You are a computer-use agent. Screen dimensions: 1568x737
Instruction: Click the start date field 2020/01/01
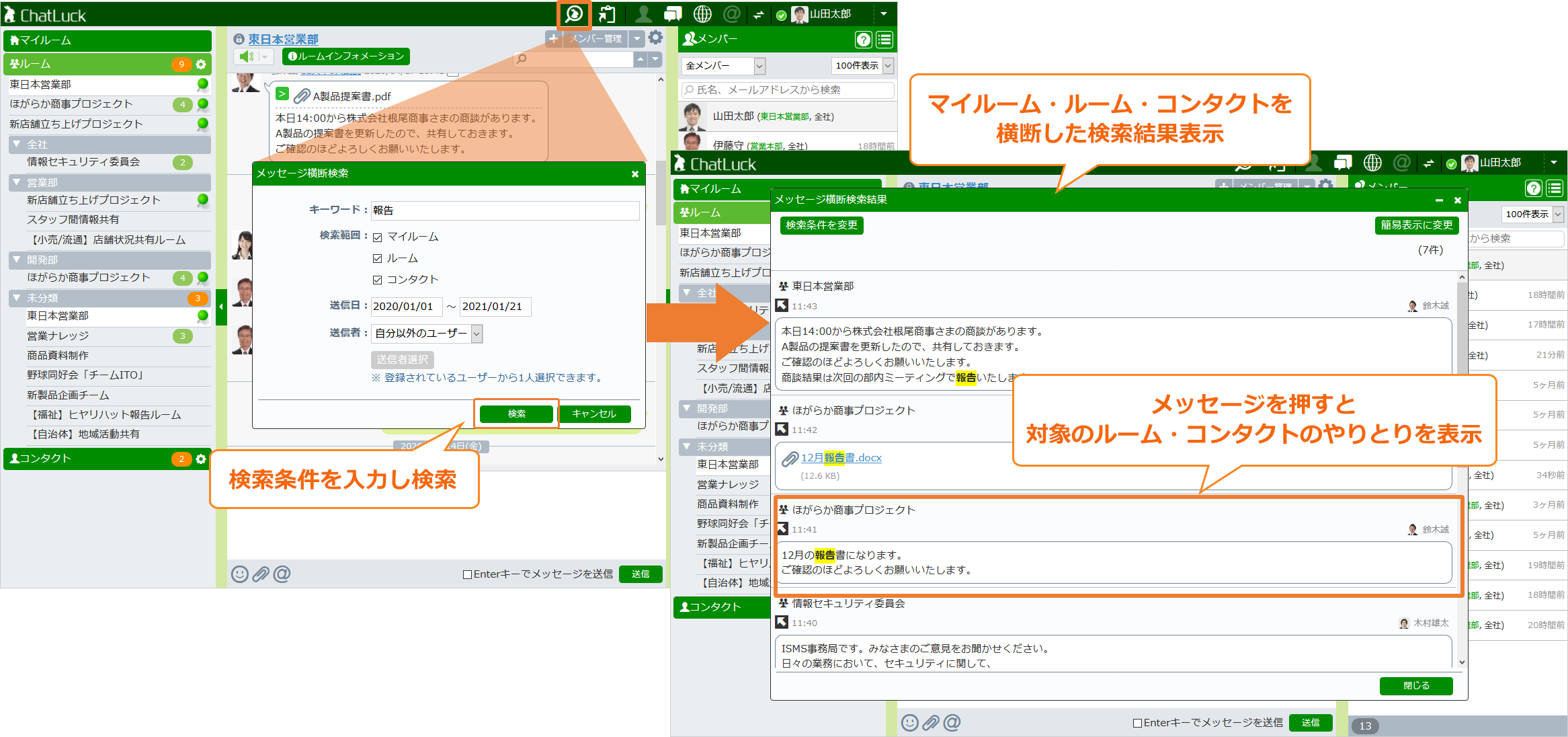[406, 307]
